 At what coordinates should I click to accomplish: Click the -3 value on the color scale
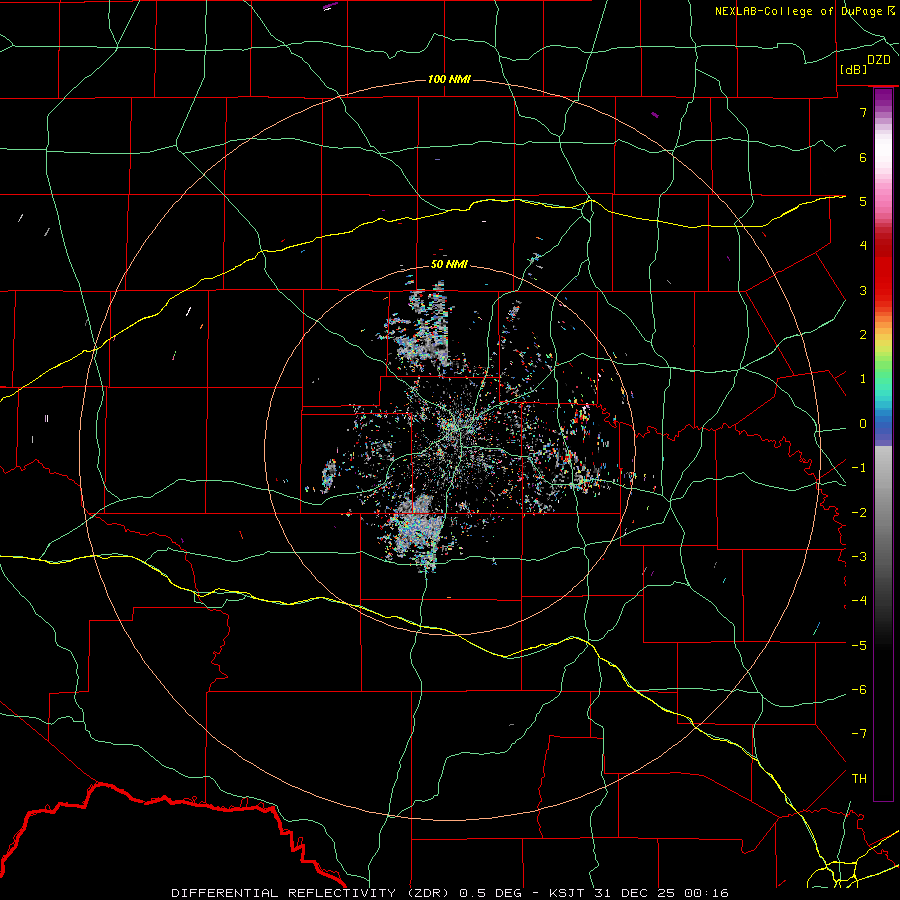click(x=859, y=557)
